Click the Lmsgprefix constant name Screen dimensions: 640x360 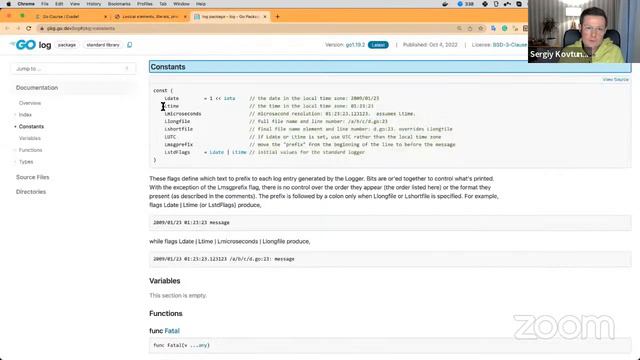tap(178, 144)
